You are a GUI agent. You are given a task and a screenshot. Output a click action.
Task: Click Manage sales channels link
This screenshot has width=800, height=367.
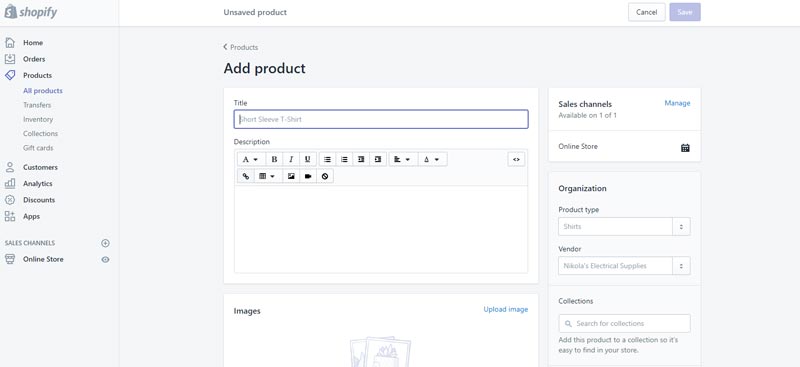pos(677,103)
